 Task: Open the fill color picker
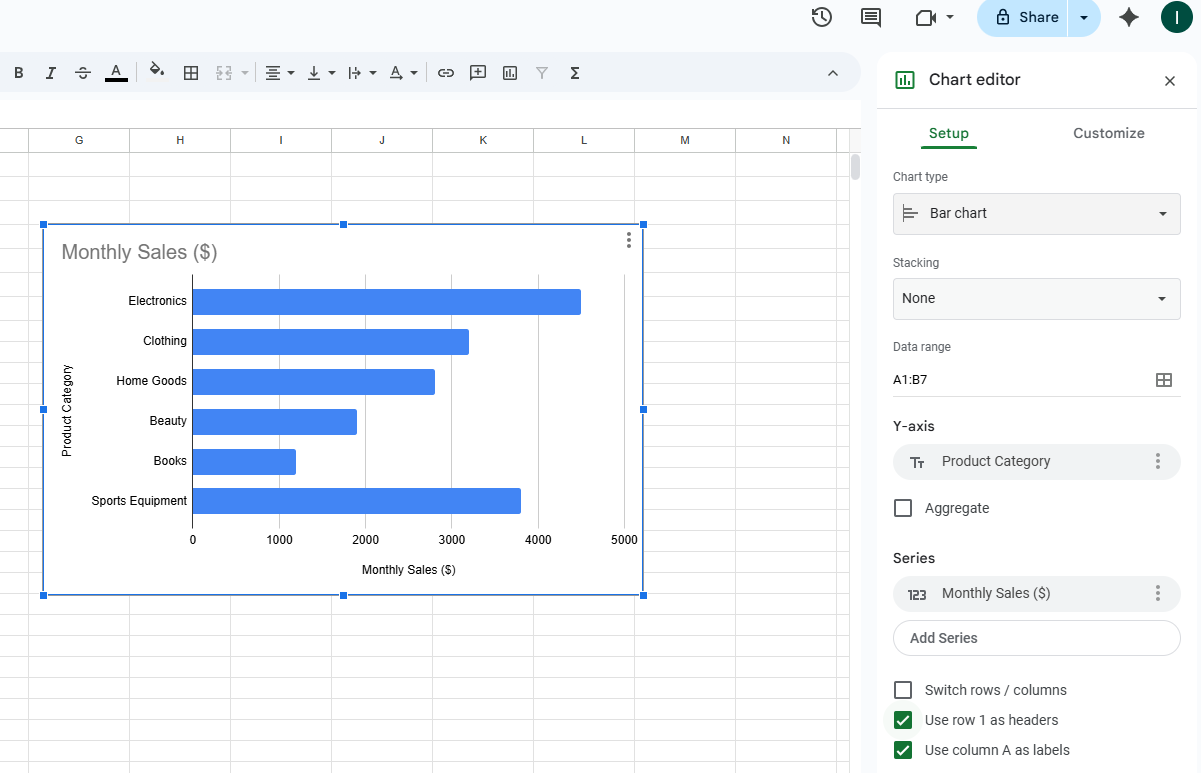[156, 72]
